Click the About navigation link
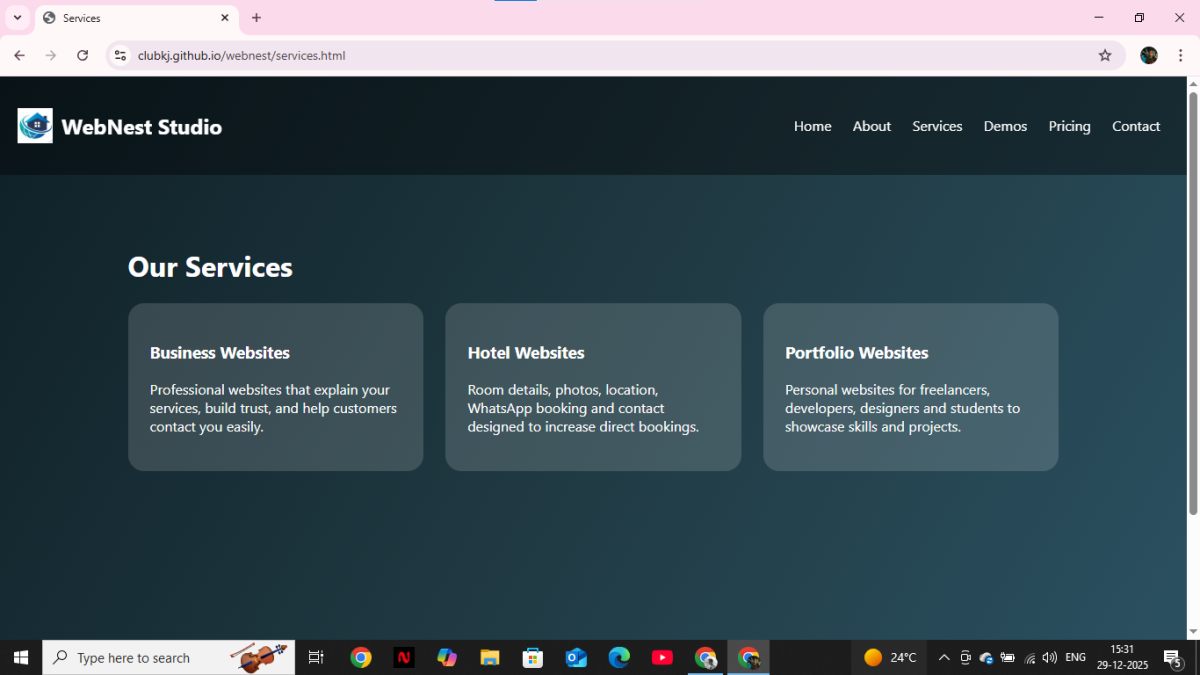Image resolution: width=1200 pixels, height=675 pixels. [871, 126]
